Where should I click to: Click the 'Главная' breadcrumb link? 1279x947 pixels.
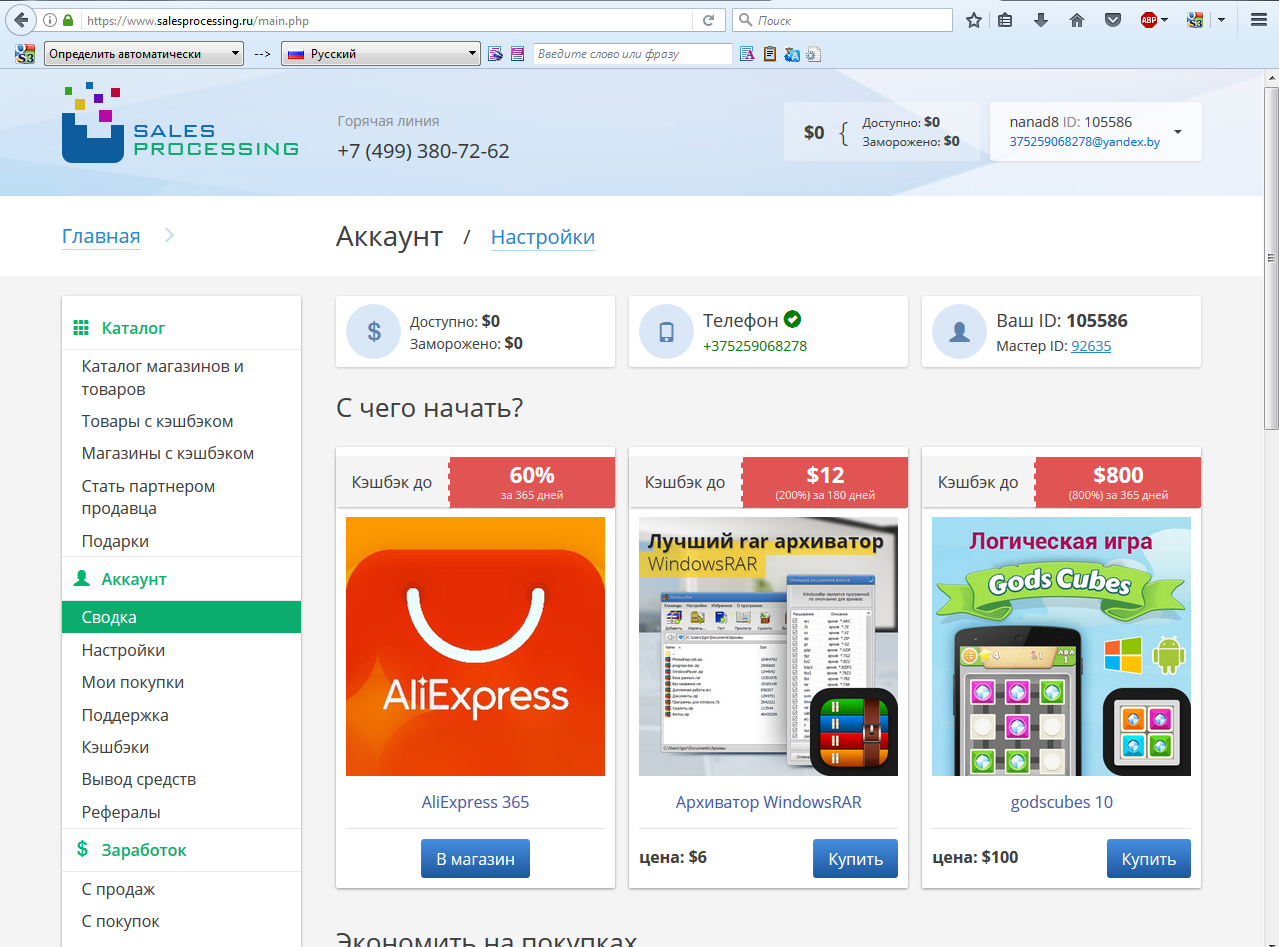pyautogui.click(x=101, y=237)
